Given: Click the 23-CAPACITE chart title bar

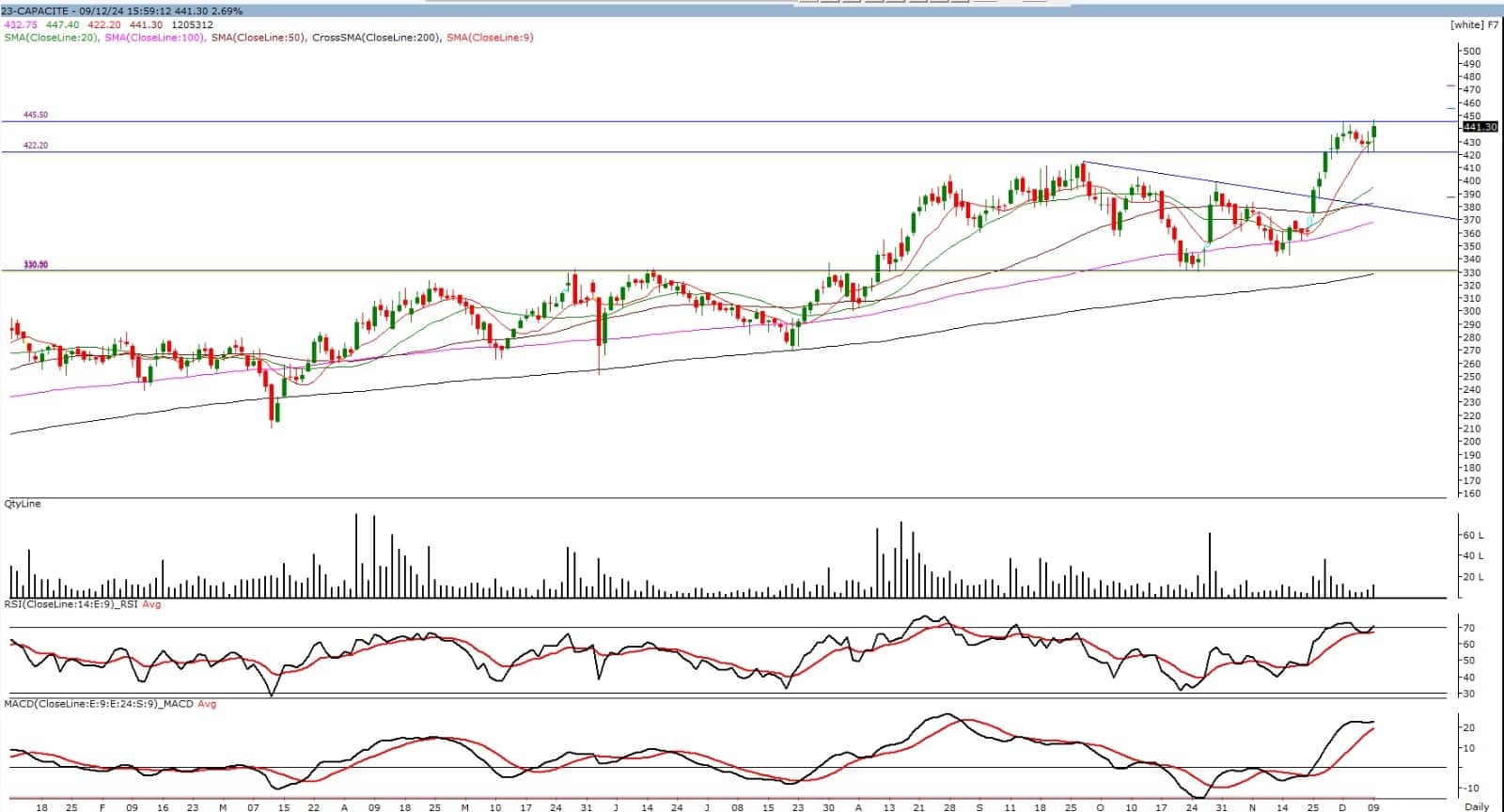Looking at the screenshot, I should [x=122, y=11].
